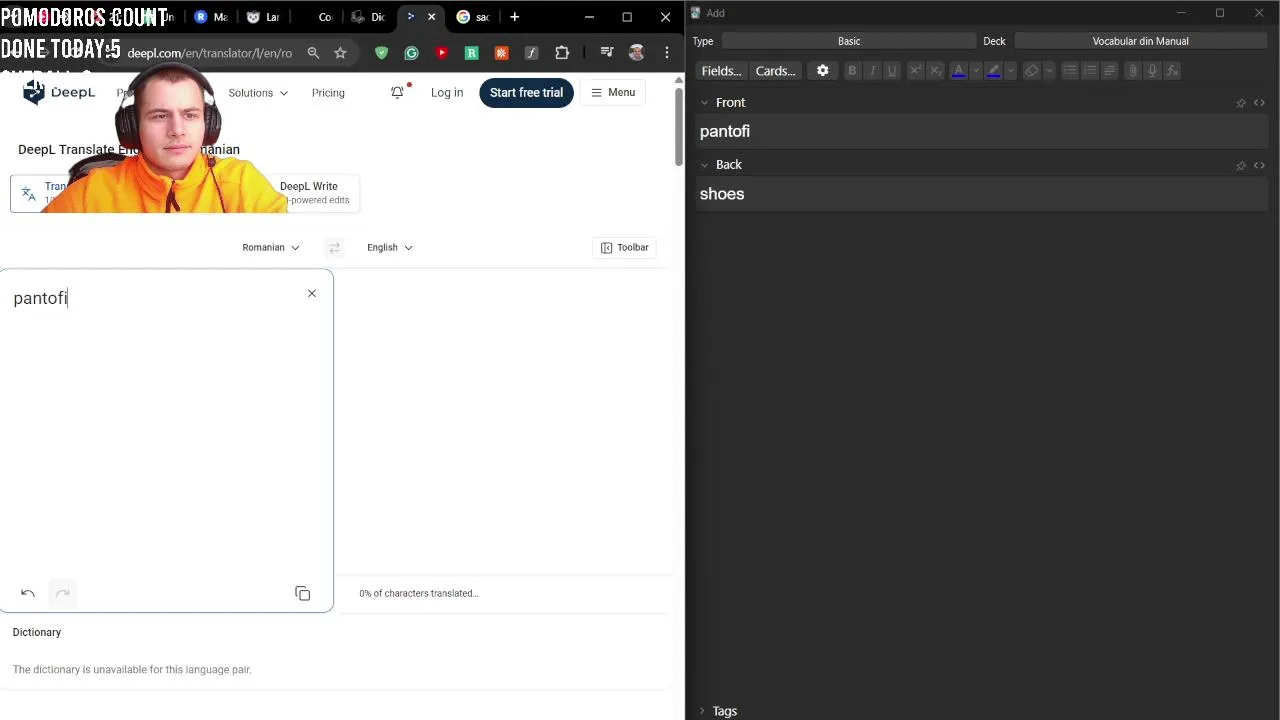Open Chrome media control icon
This screenshot has width=1280, height=720.
coord(607,53)
